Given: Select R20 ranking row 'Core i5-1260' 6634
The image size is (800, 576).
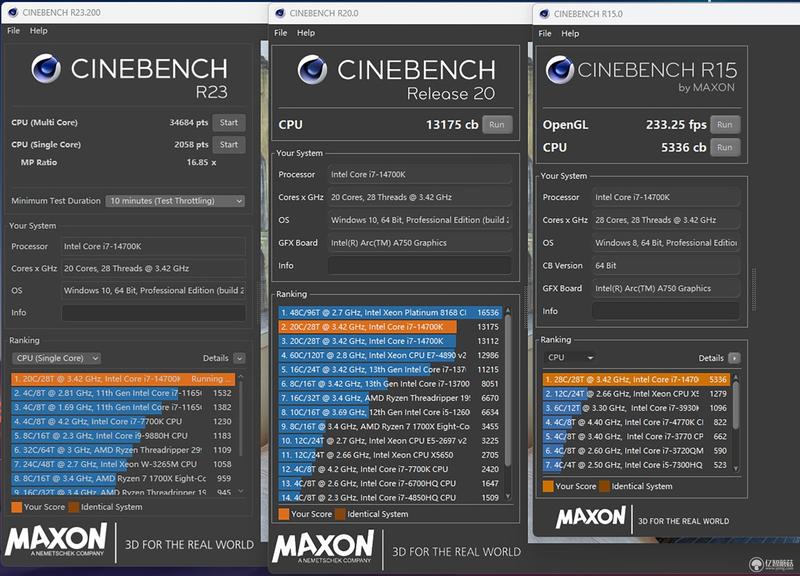Looking at the screenshot, I should [x=390, y=412].
